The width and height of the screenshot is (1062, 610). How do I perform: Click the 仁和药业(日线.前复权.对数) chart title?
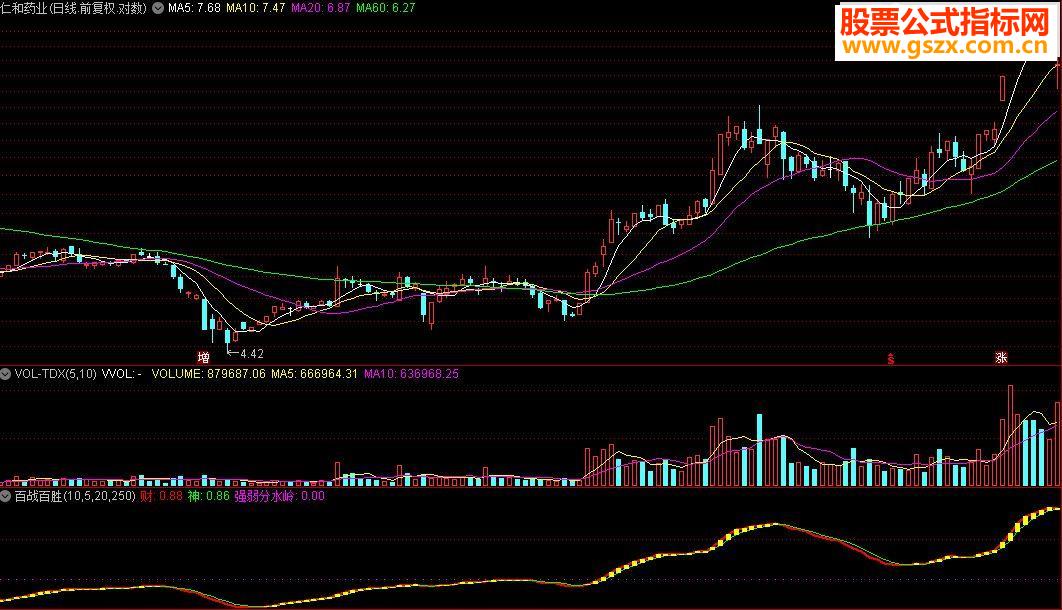(x=74, y=8)
